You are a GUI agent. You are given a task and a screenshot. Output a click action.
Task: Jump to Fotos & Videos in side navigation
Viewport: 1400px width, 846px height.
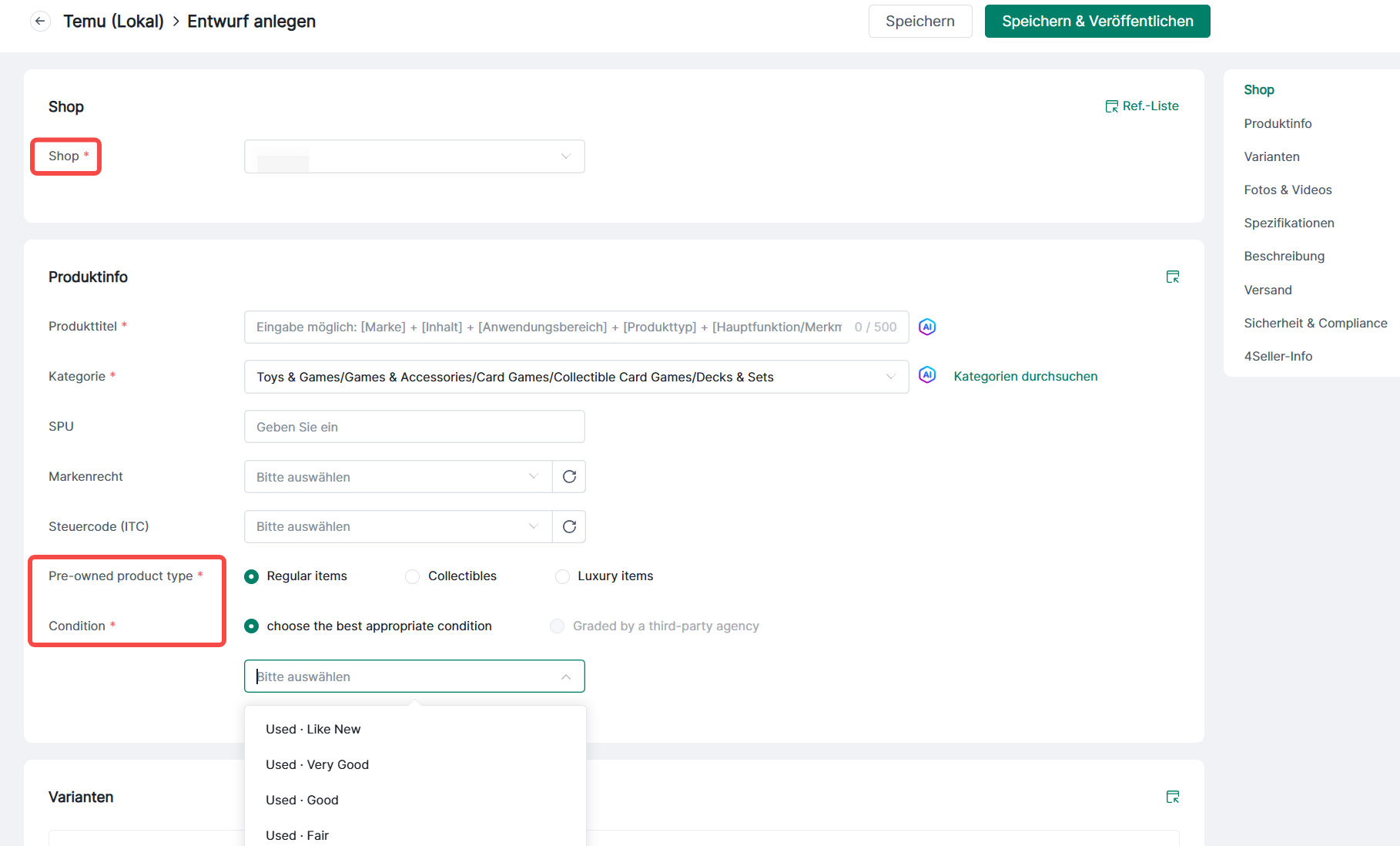click(x=1288, y=190)
